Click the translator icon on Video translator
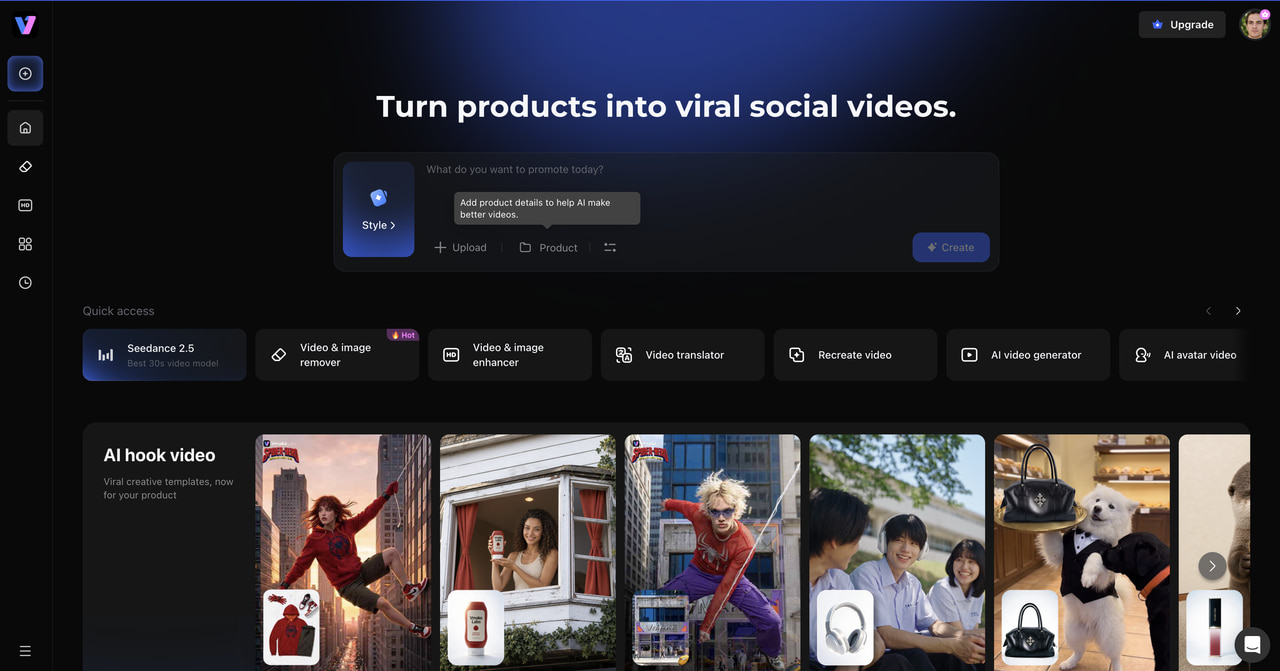The height and width of the screenshot is (671, 1280). [624, 355]
